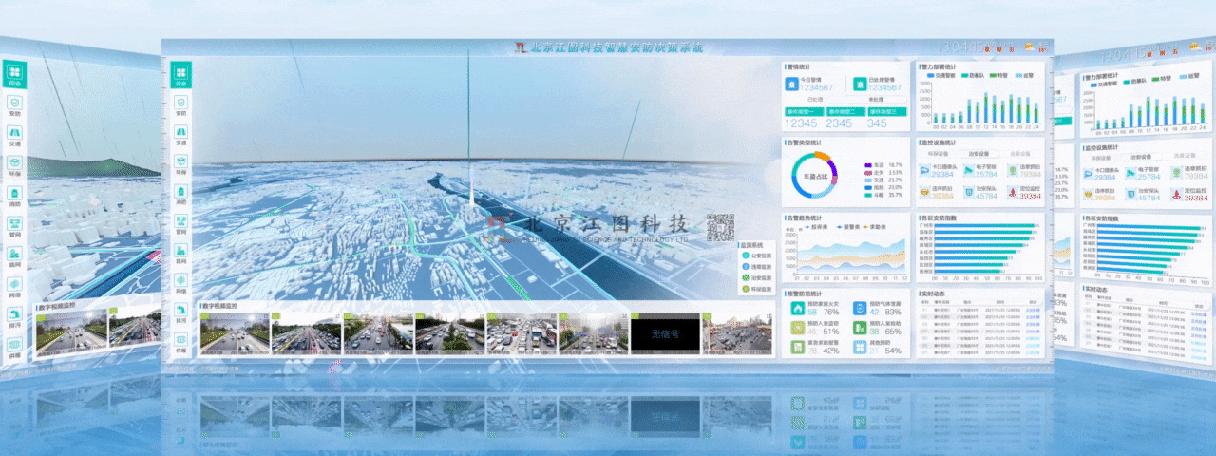The height and width of the screenshot is (456, 1216).
Task: Open 安防 module in center screen sidebar
Action: 181,107
